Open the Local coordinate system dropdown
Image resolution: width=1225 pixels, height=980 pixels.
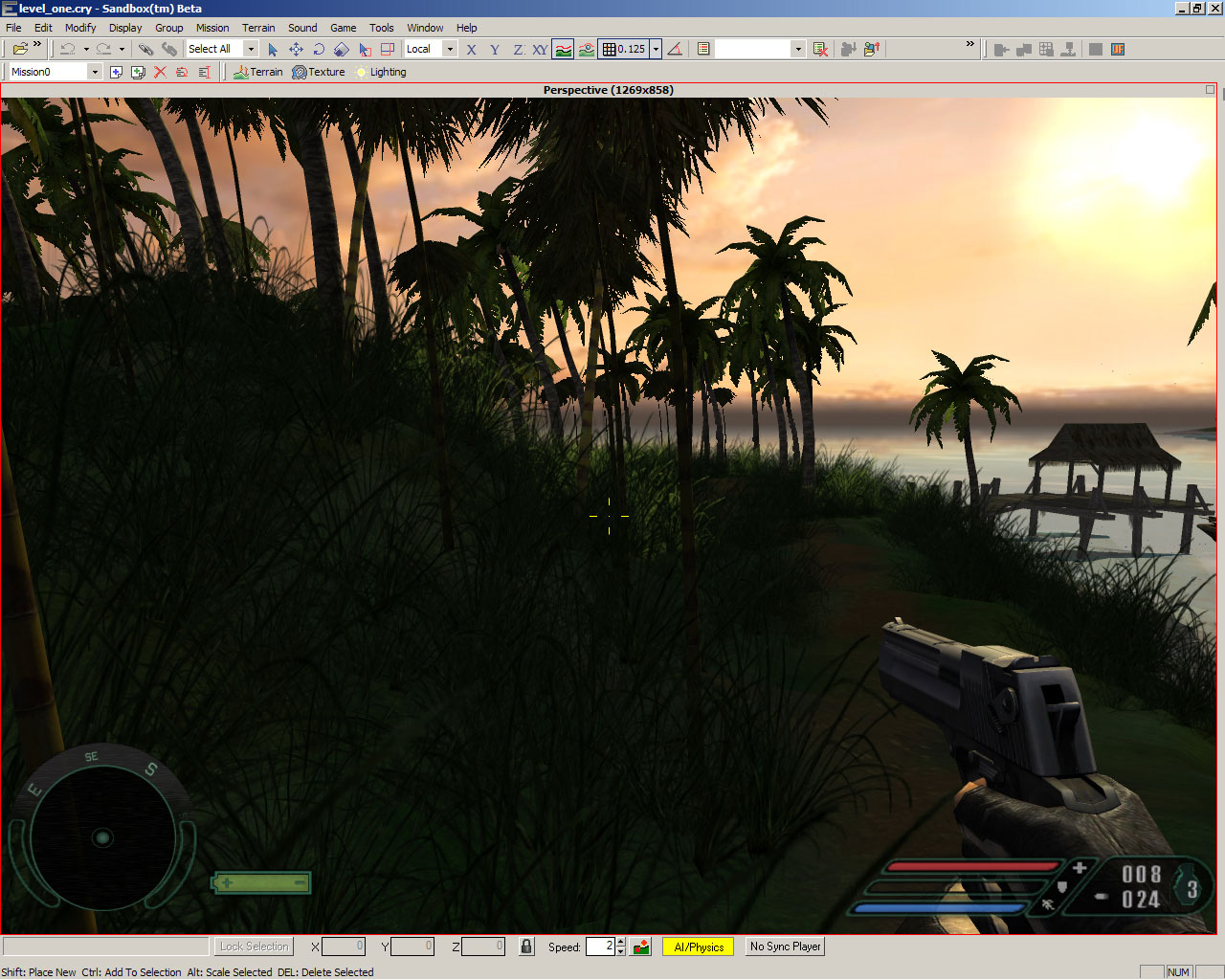pos(450,49)
